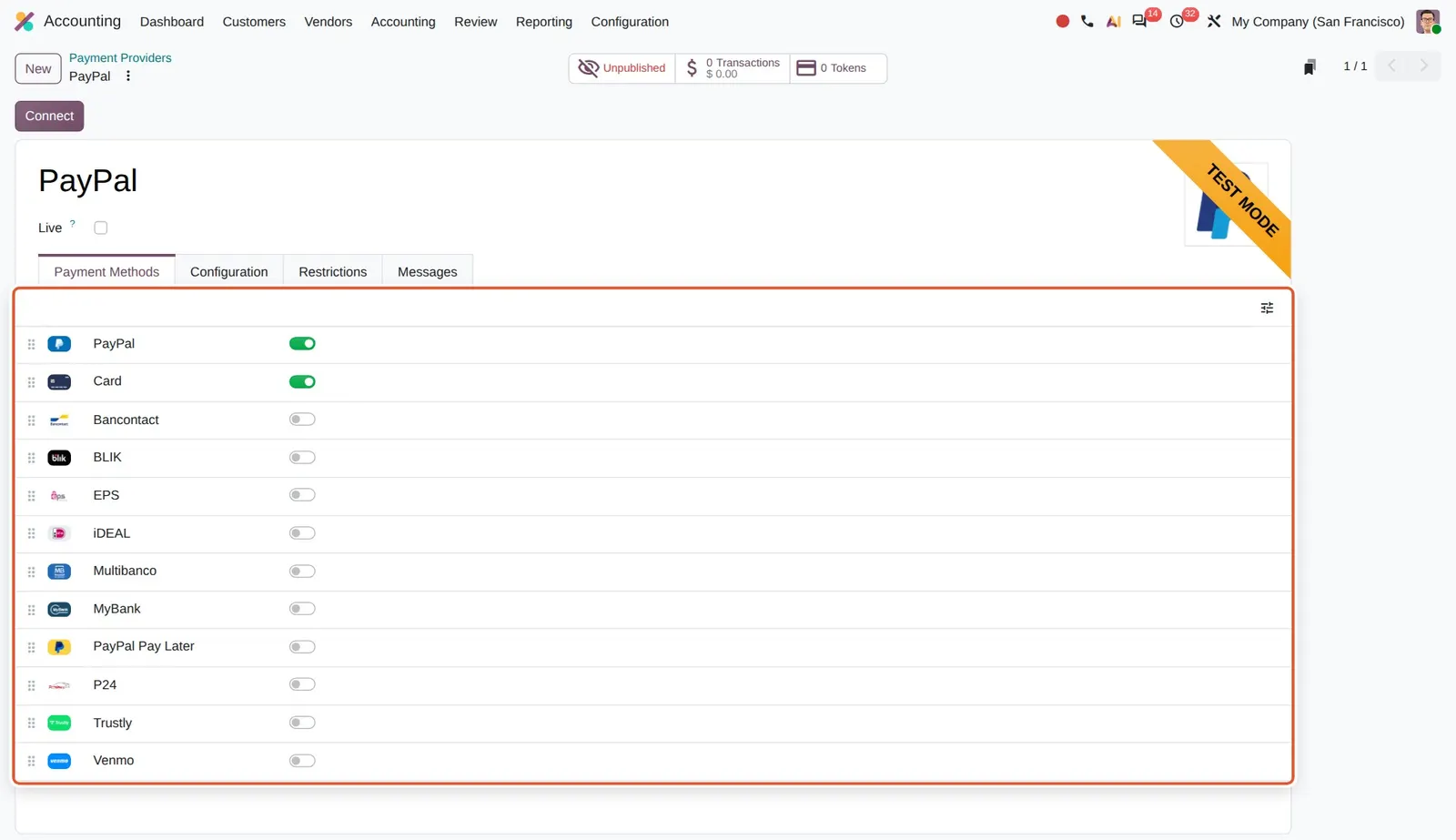Click the PayPal row drag handle

click(x=31, y=344)
